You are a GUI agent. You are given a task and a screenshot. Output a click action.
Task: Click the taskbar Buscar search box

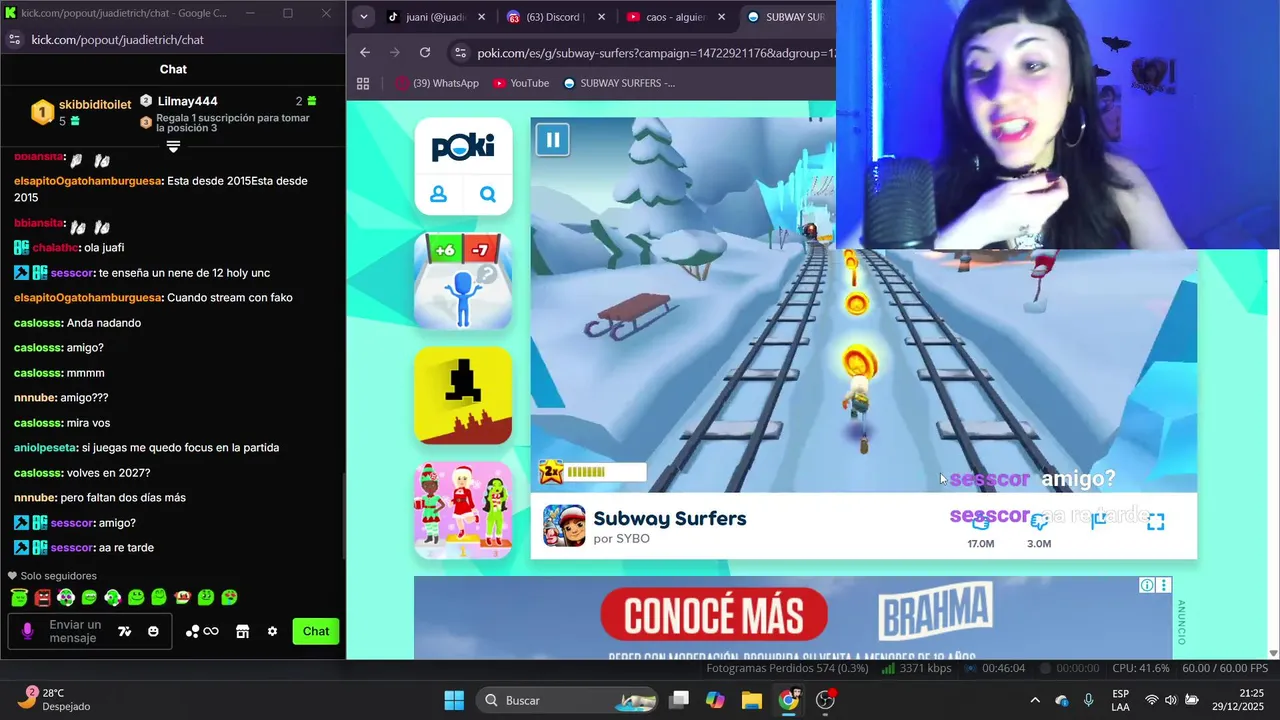click(x=566, y=700)
